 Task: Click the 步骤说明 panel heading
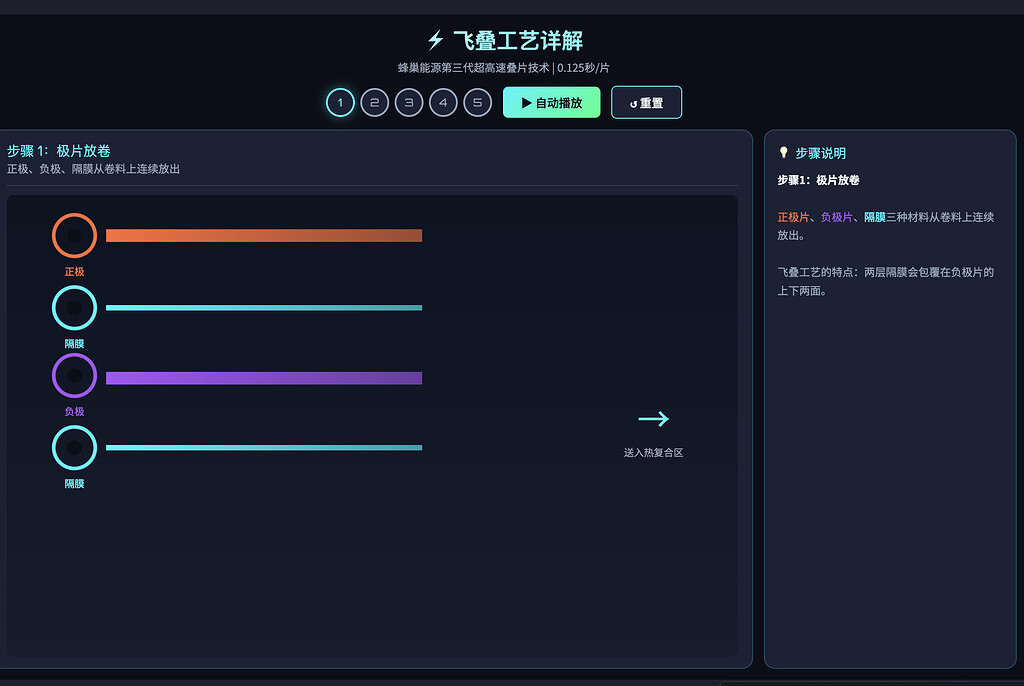point(820,153)
